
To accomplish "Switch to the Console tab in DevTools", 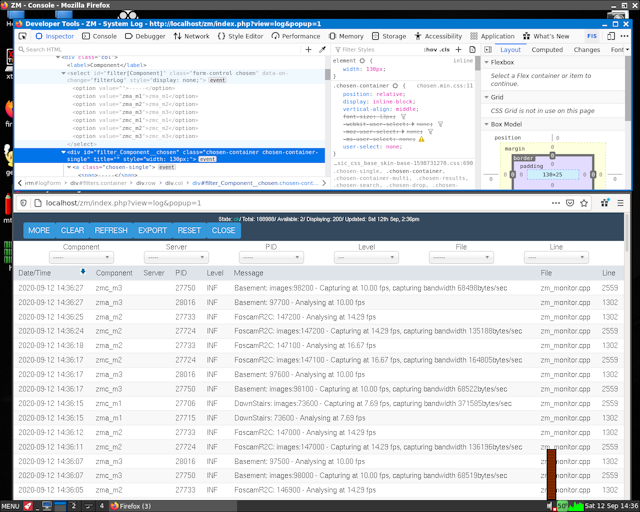I will 99,36.
